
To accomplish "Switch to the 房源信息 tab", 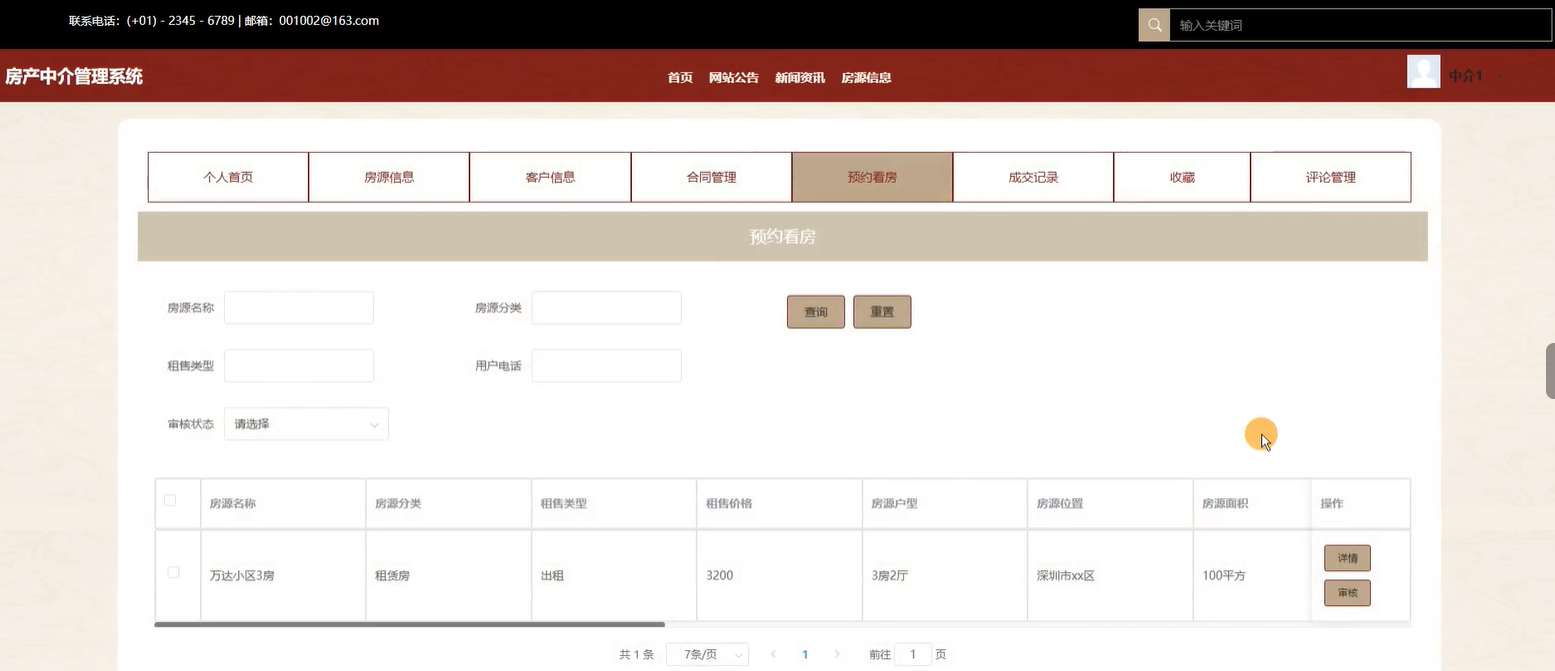I will coord(389,177).
